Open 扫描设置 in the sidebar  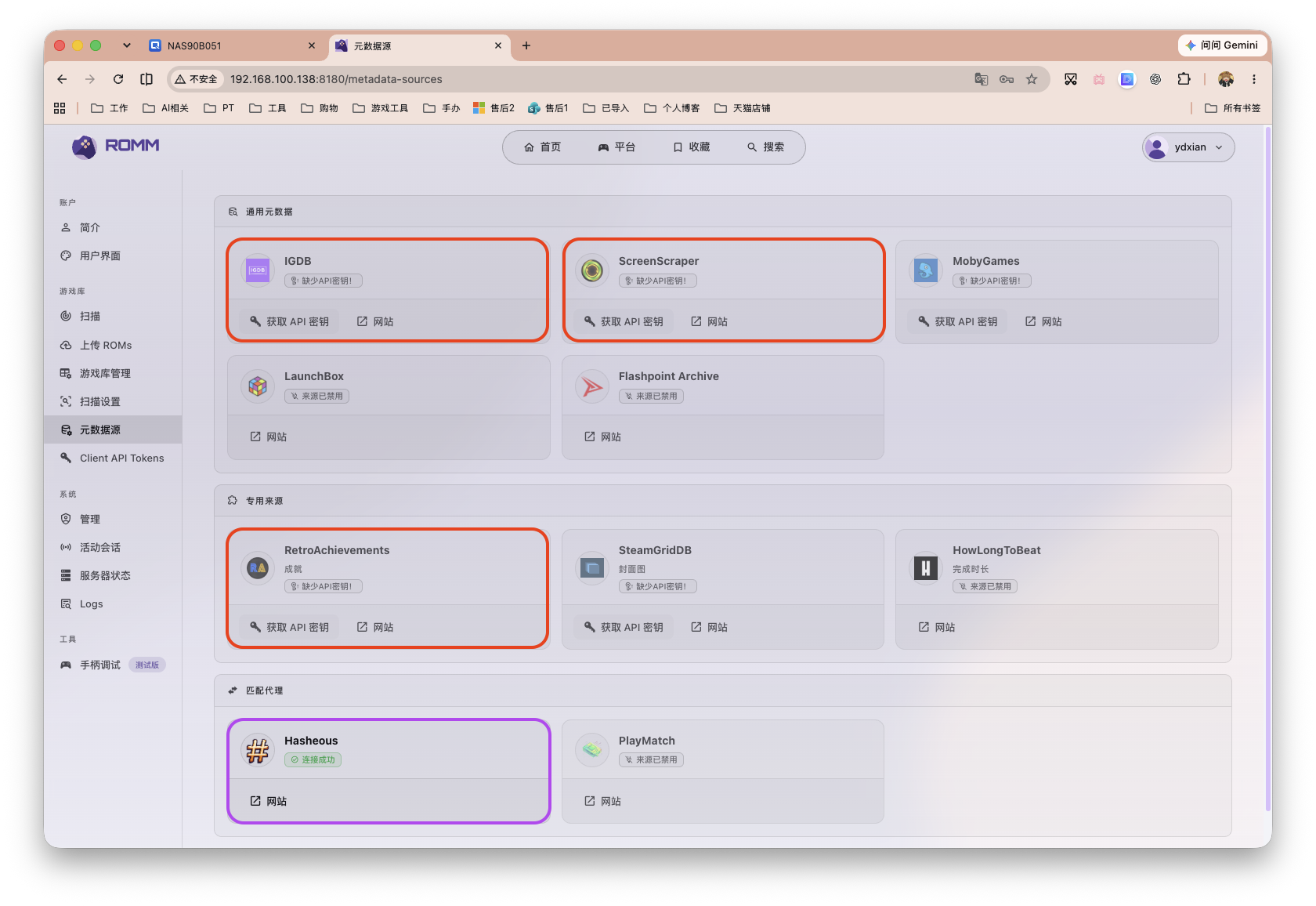click(x=113, y=402)
